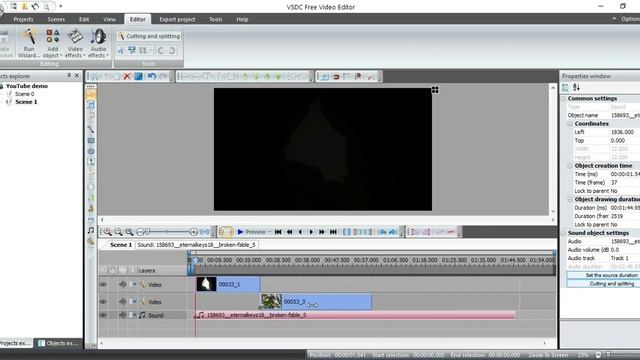Click the alphabetical sort icon in Properties window

point(576,87)
